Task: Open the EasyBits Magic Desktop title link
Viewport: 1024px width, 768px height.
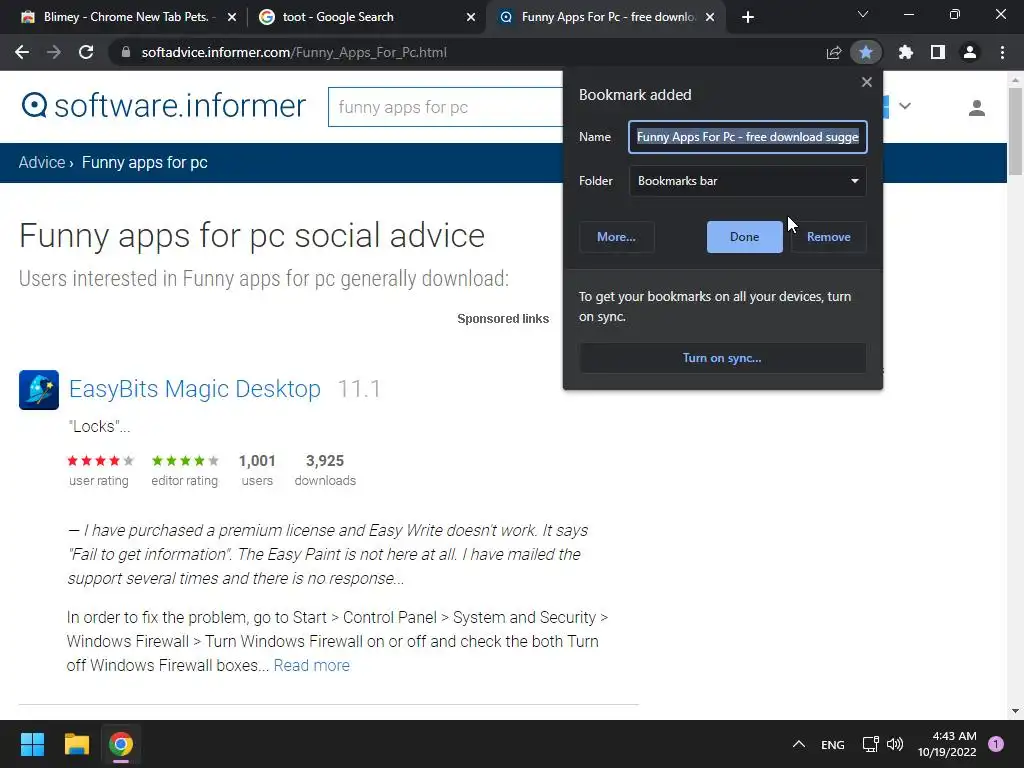Action: pos(195,389)
